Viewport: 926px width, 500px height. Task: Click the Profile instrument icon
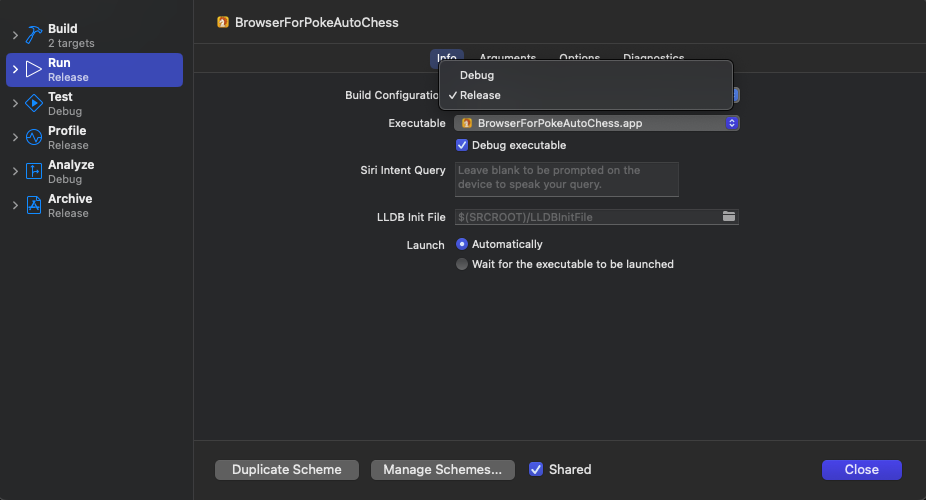33,138
